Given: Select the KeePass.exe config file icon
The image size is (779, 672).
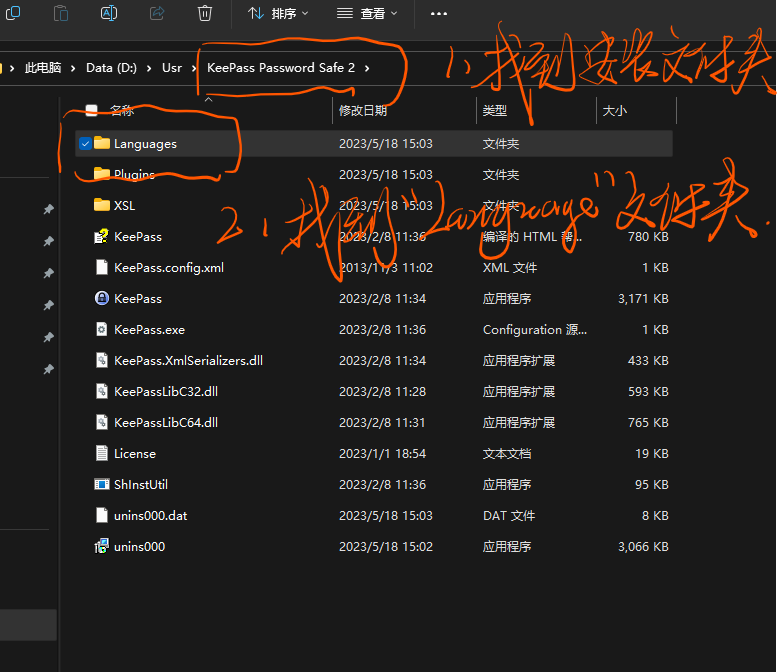Looking at the screenshot, I should point(102,329).
